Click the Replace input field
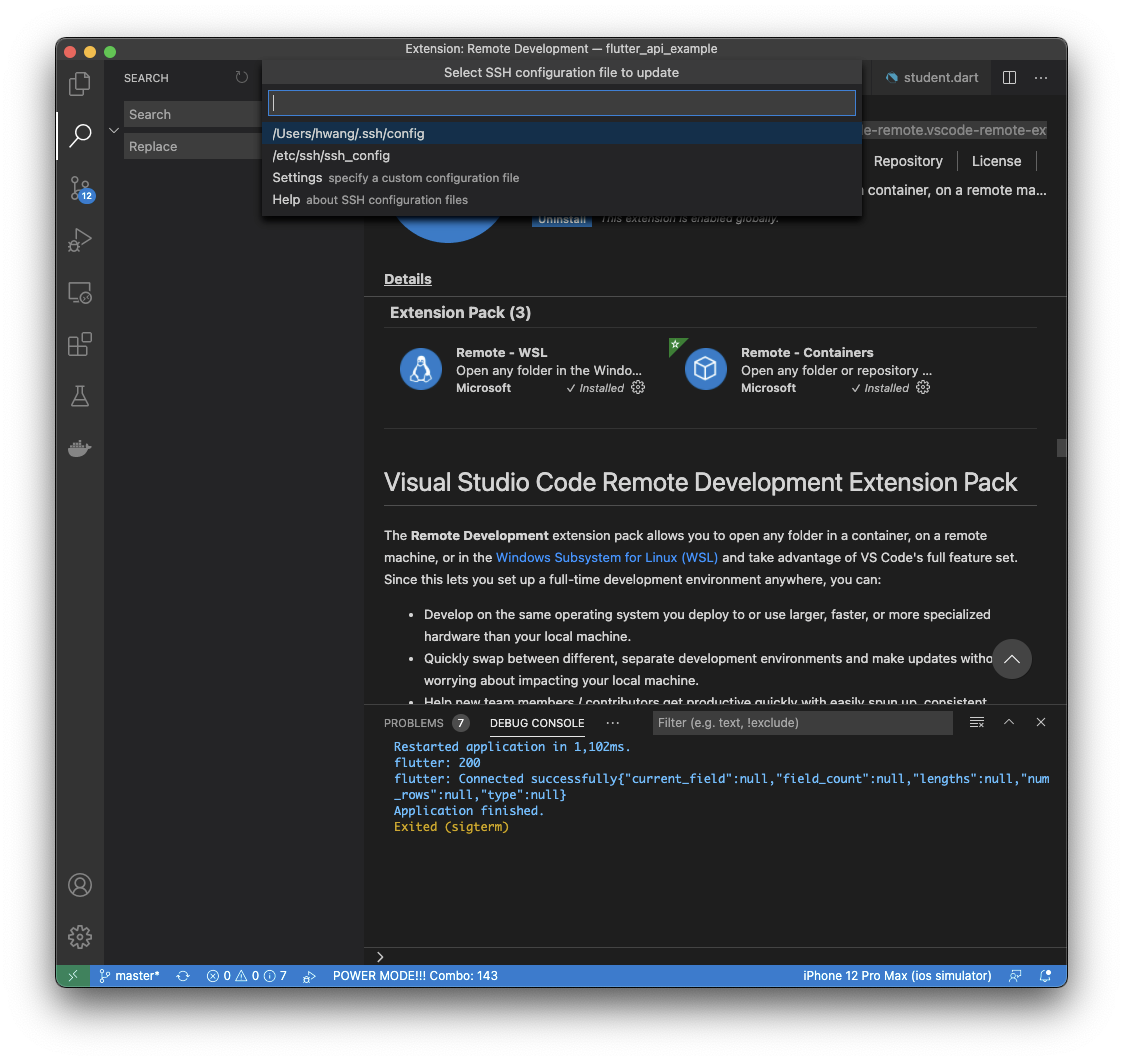1123x1061 pixels. tap(192, 146)
